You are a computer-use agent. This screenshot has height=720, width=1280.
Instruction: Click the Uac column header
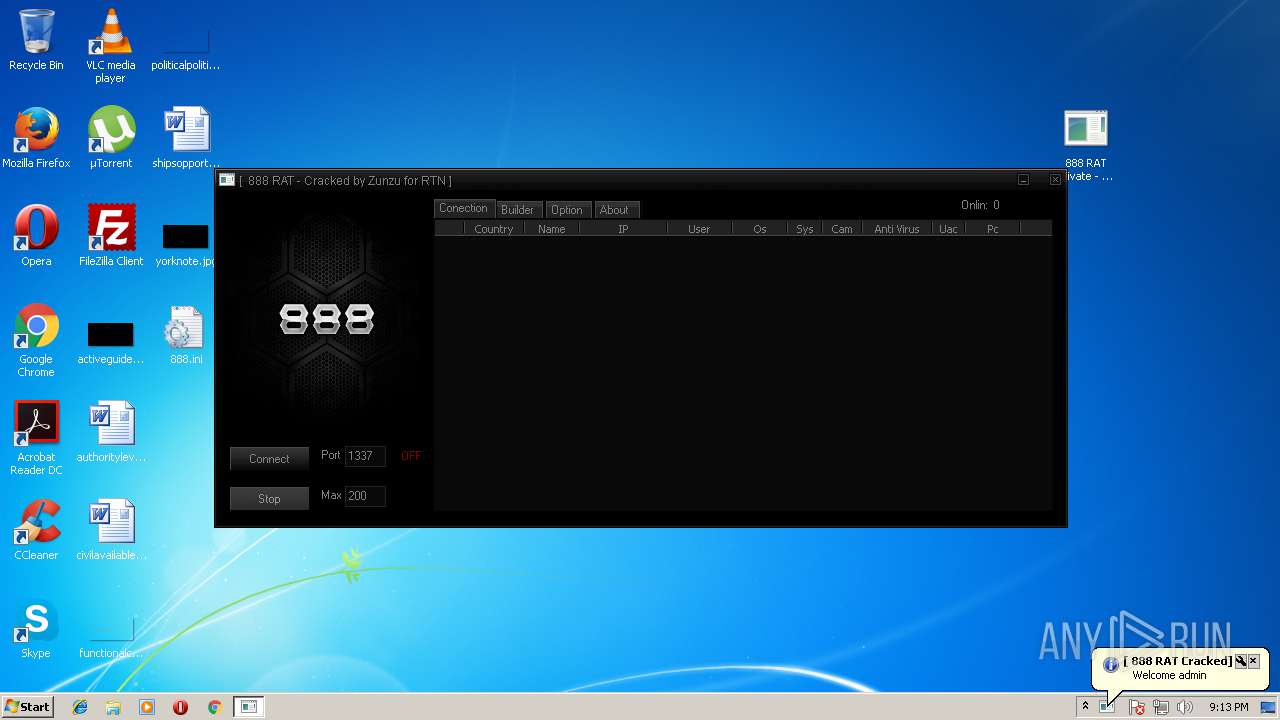pyautogui.click(x=948, y=229)
